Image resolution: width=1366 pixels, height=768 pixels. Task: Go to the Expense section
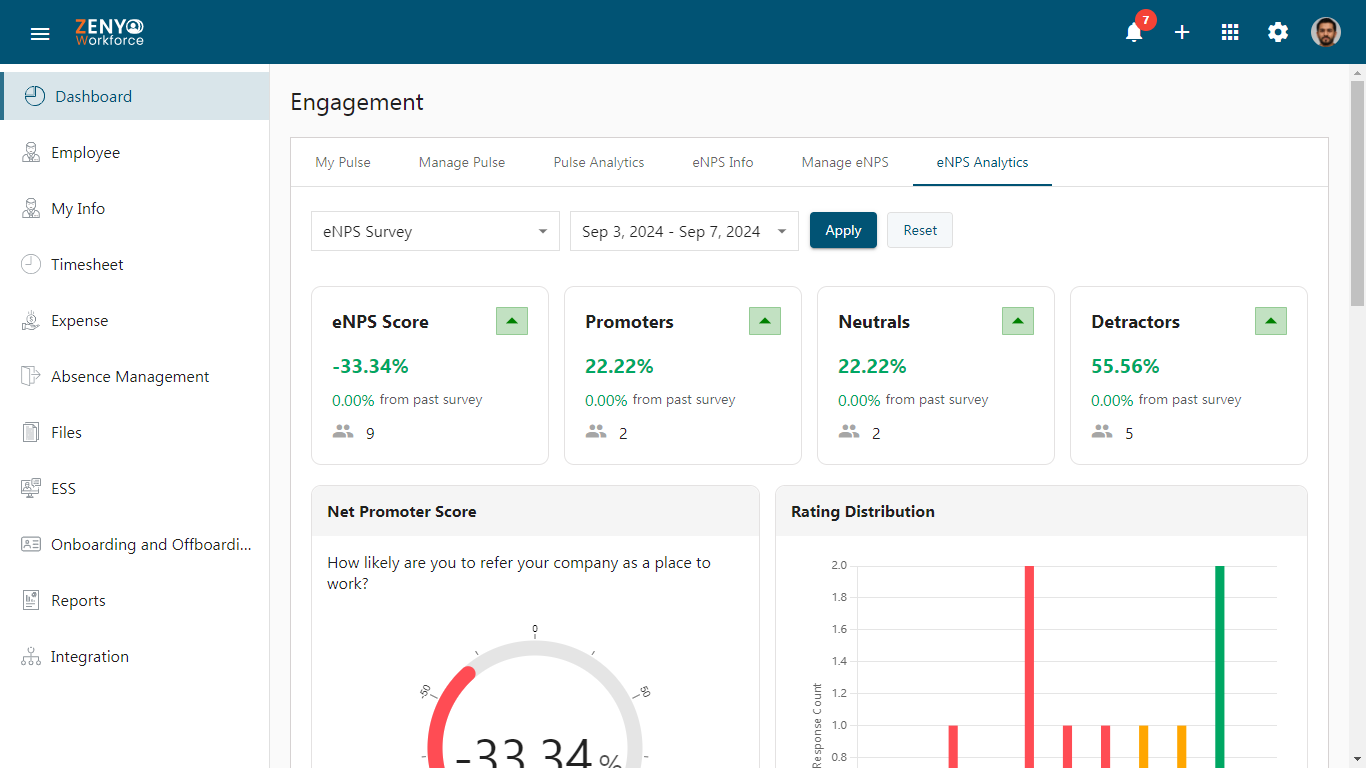[x=135, y=320]
